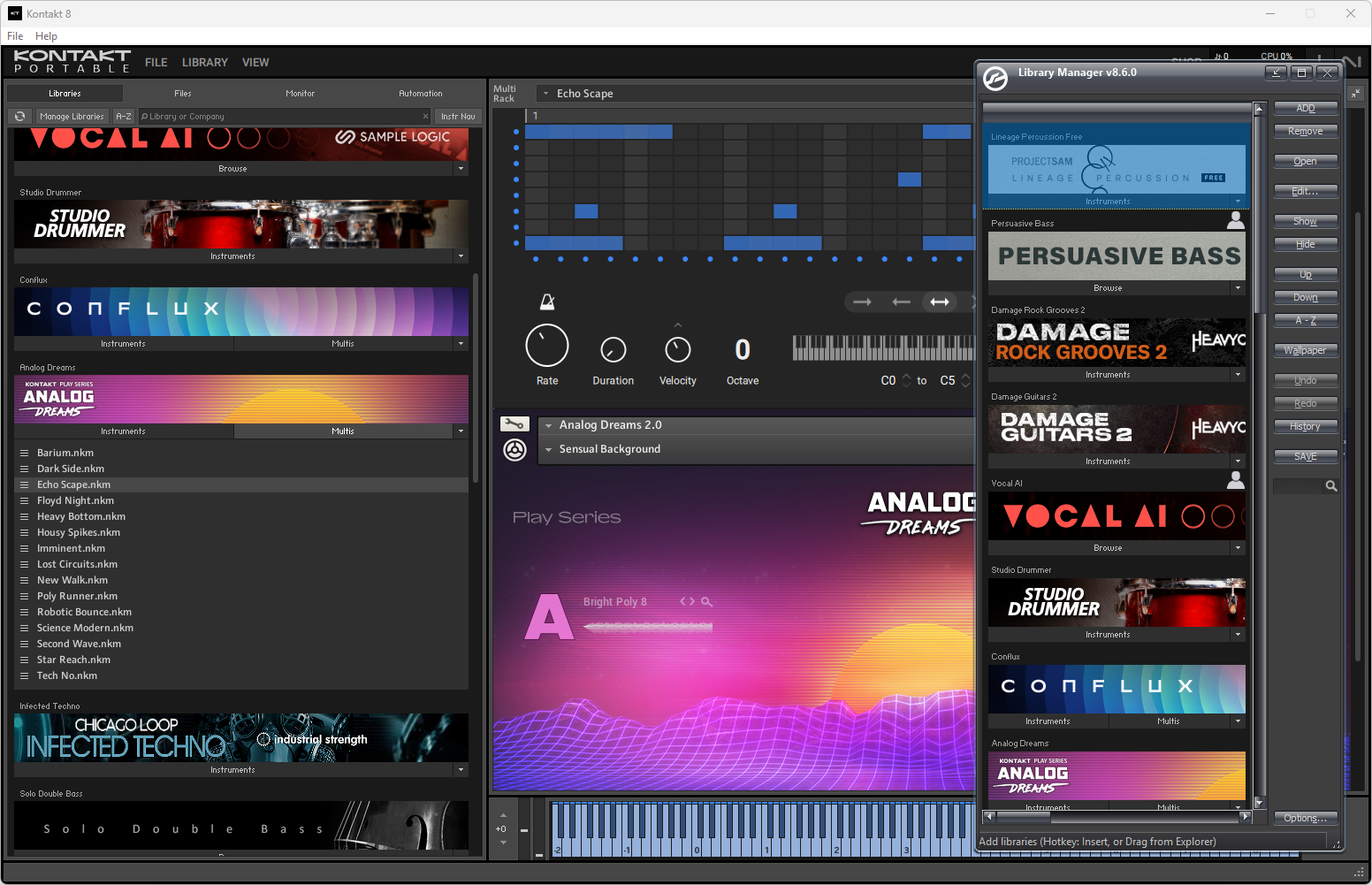Click the keyboard minus zoom icon
The width and height of the screenshot is (1372, 885).
point(523,830)
